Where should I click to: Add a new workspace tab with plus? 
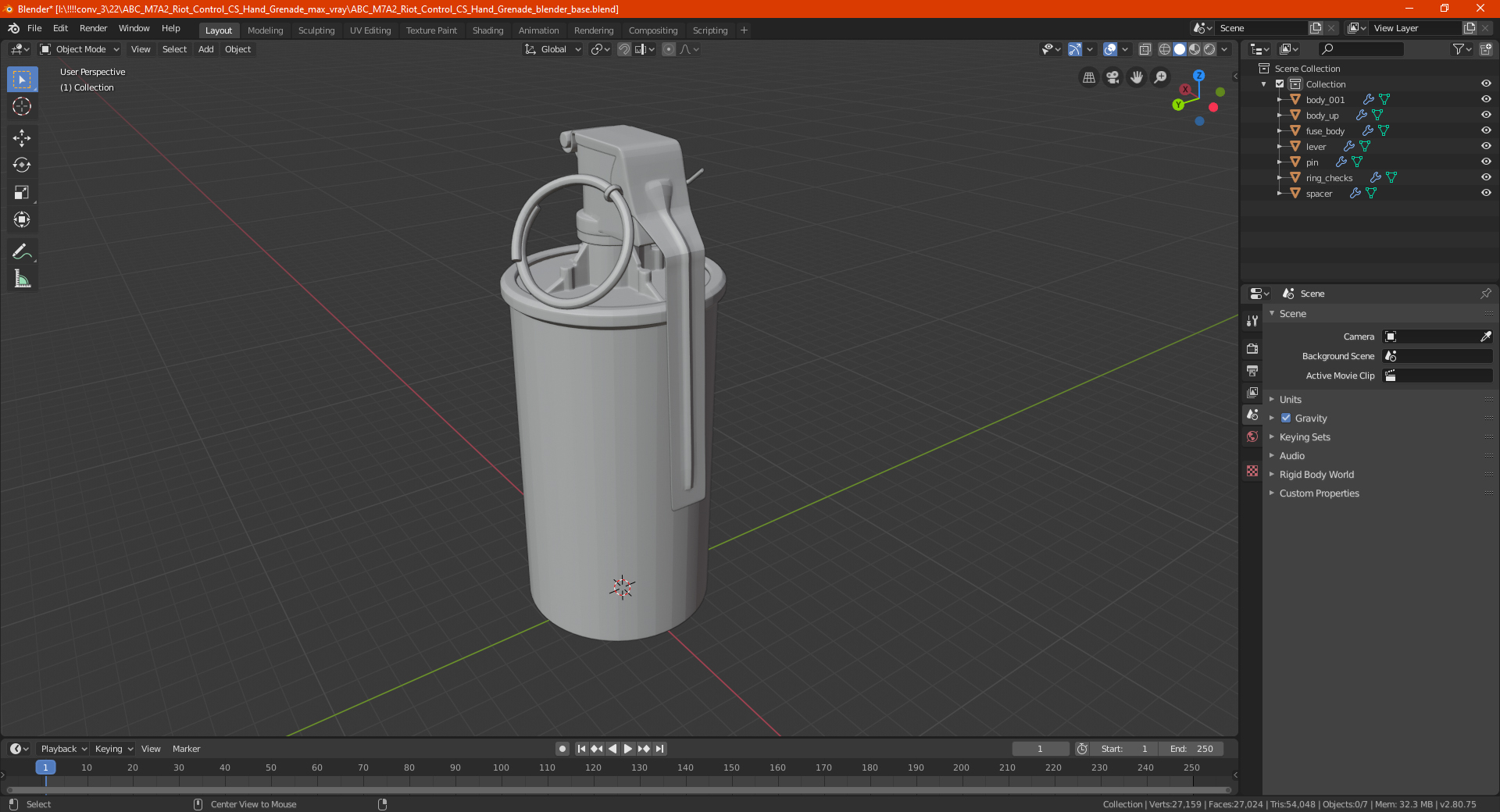pyautogui.click(x=744, y=30)
